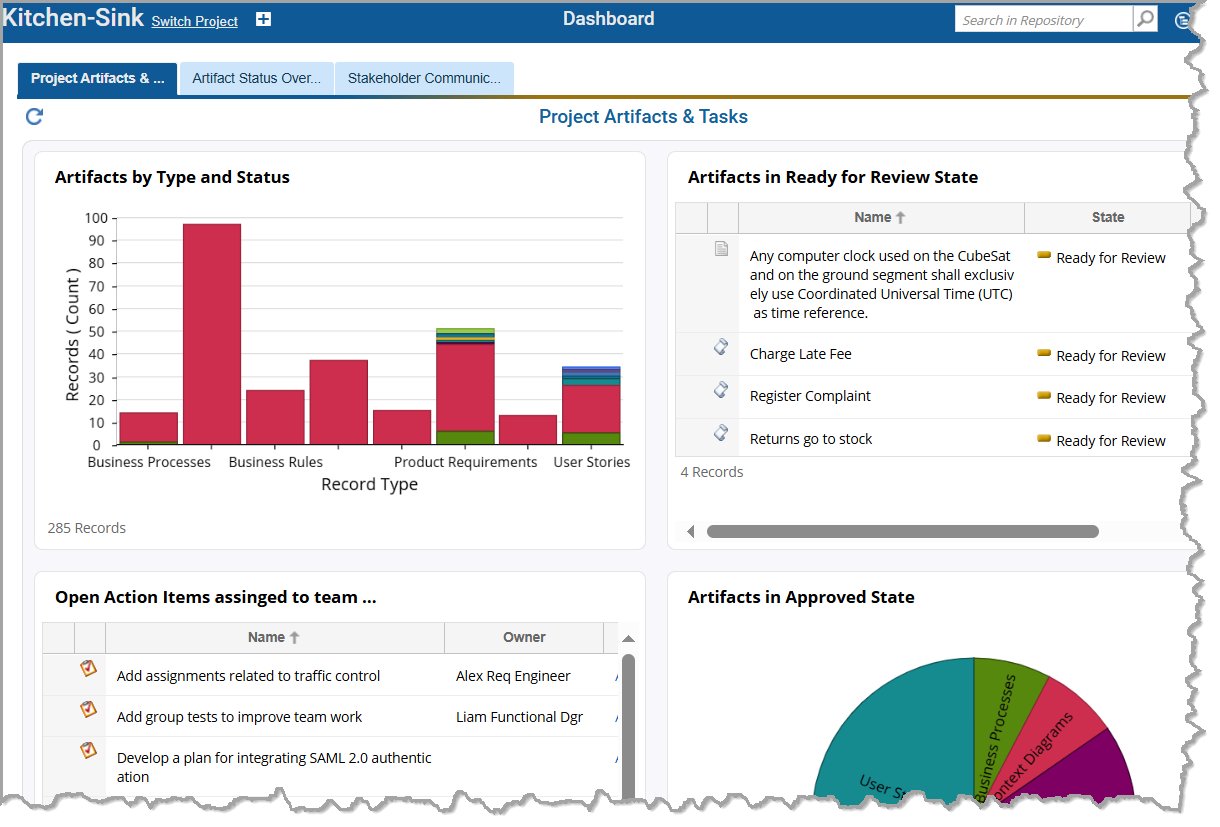This screenshot has width=1220, height=827.
Task: Click the Owner column header
Action: click(x=524, y=637)
